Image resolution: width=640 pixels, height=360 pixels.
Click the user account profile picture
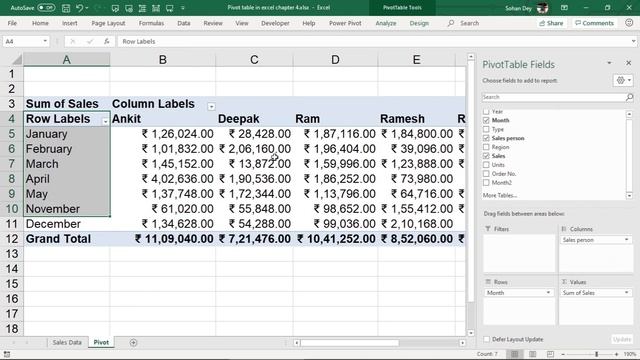tap(542, 8)
